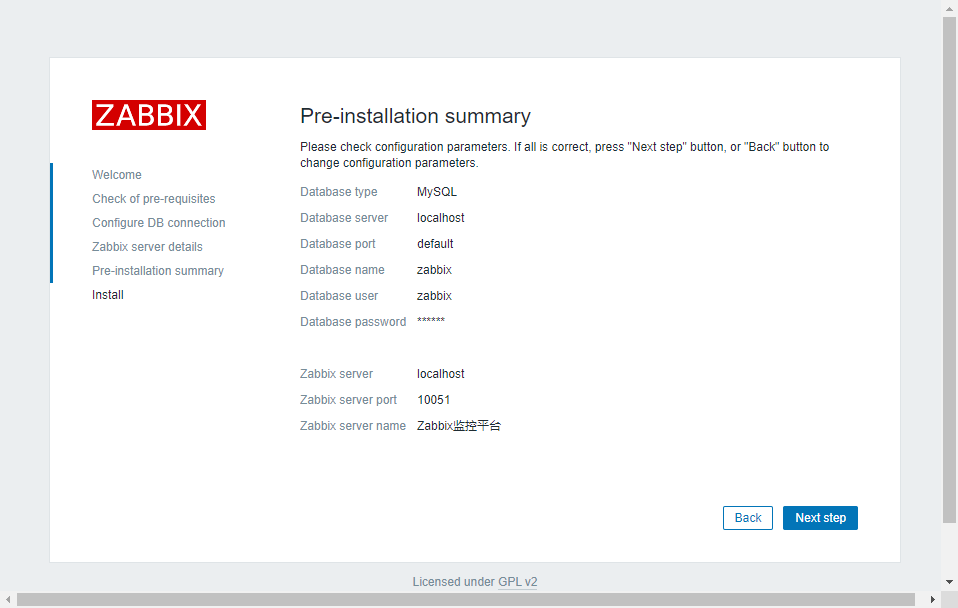Select Zabbix server details step
958x608 pixels.
click(x=147, y=247)
